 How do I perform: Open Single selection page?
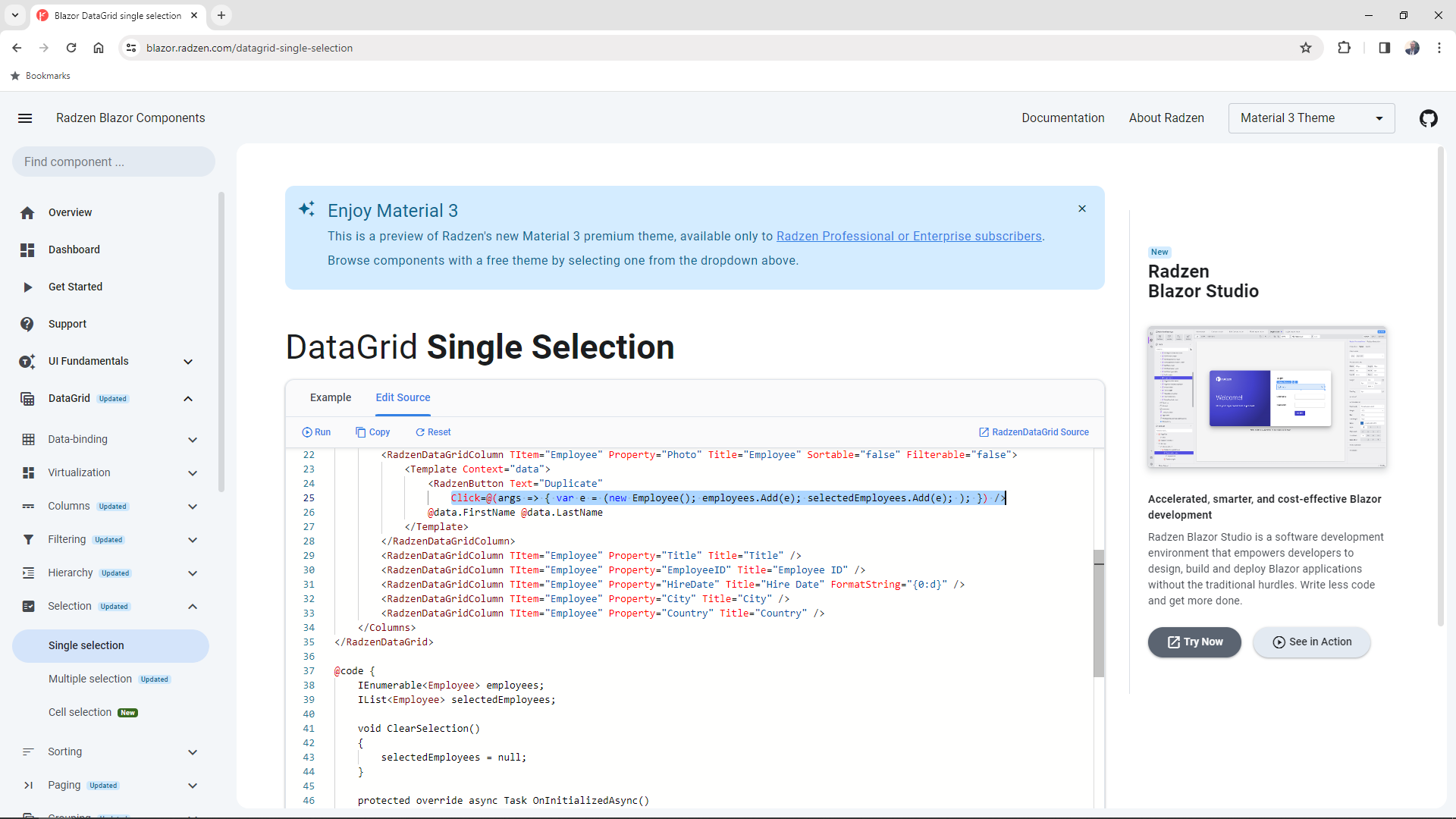point(110,645)
